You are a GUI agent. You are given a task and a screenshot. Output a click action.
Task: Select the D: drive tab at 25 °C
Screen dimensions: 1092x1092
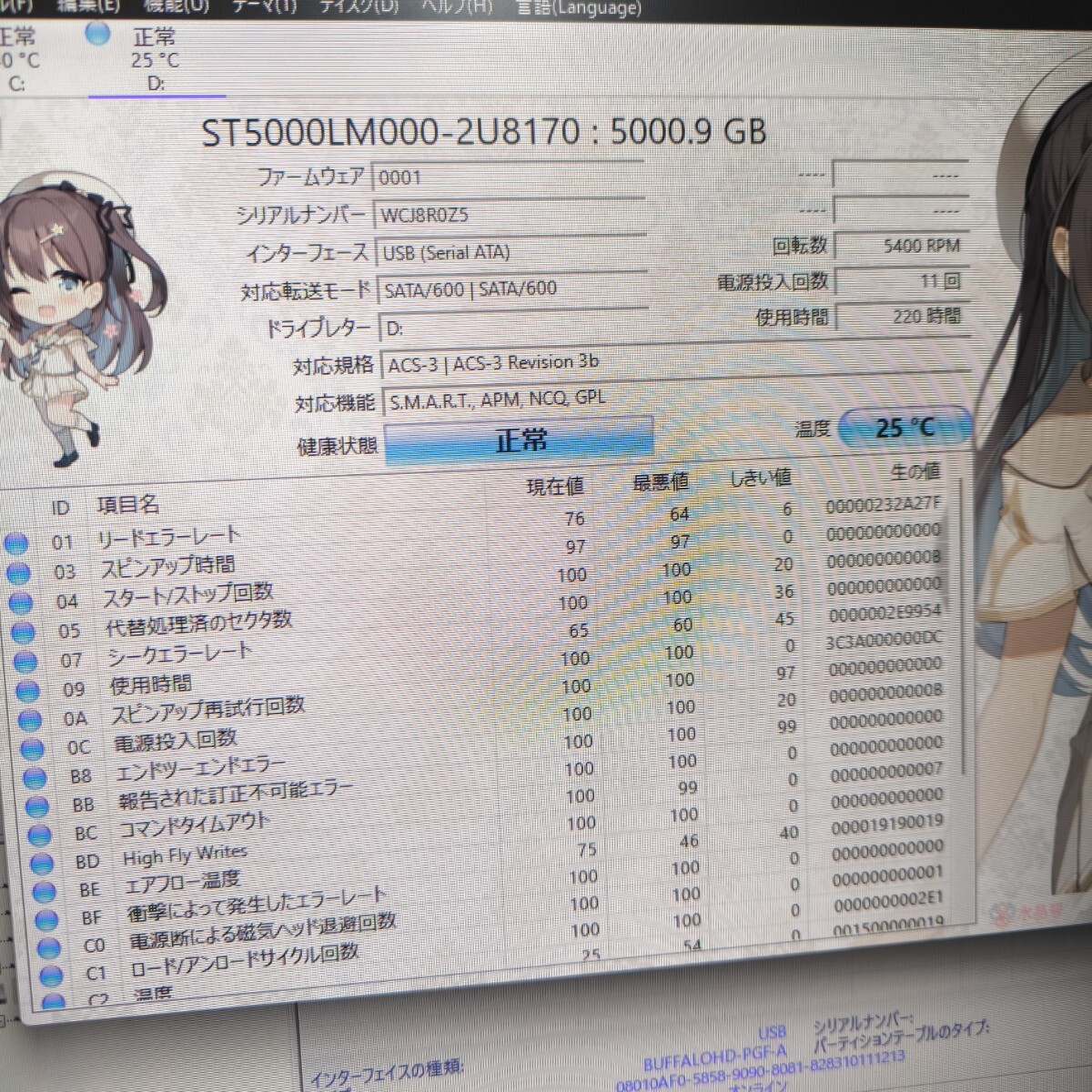pyautogui.click(x=155, y=58)
